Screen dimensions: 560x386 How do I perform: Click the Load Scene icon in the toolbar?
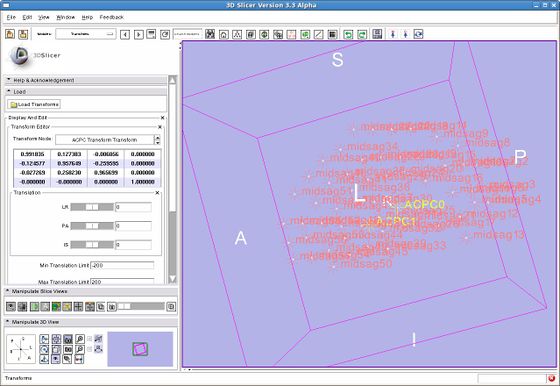click(x=10, y=34)
